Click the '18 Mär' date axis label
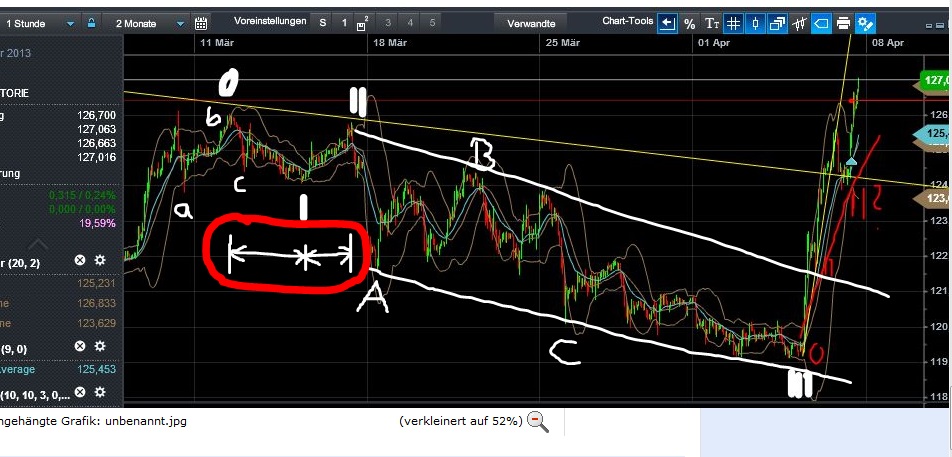This screenshot has height=457, width=952. 389,42
